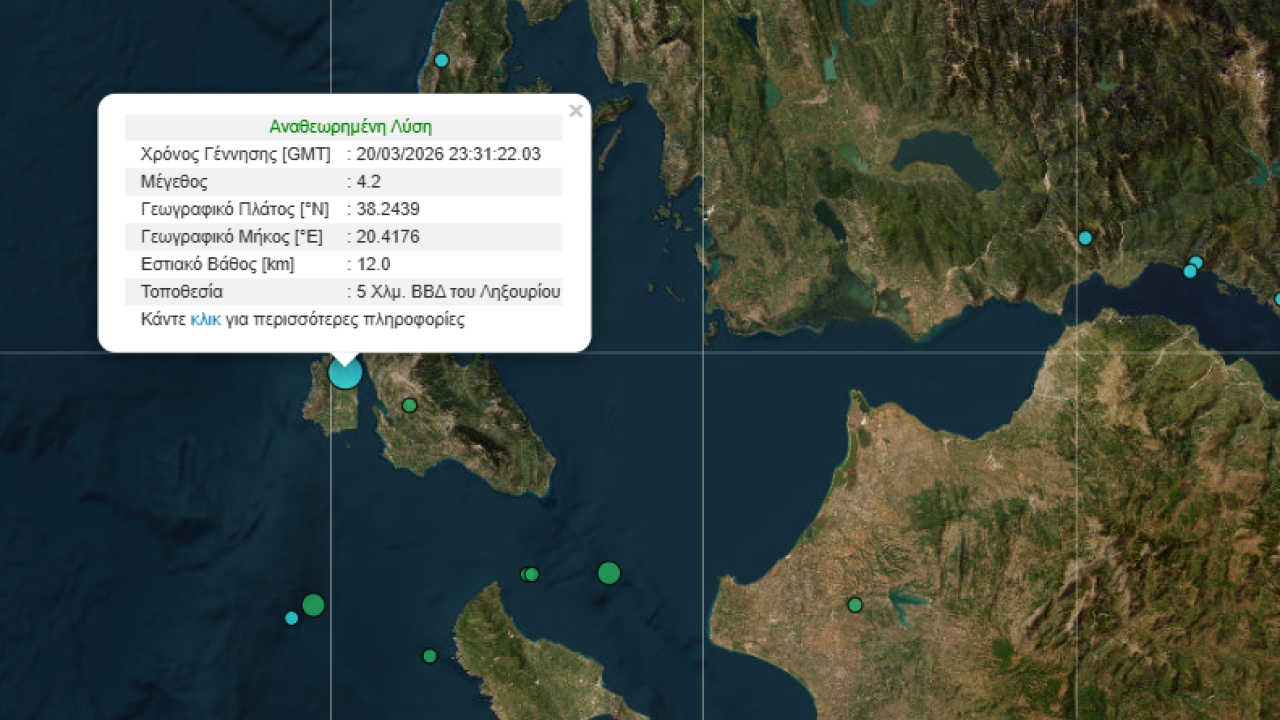Click the focal depth value 12.0

[x=373, y=264]
